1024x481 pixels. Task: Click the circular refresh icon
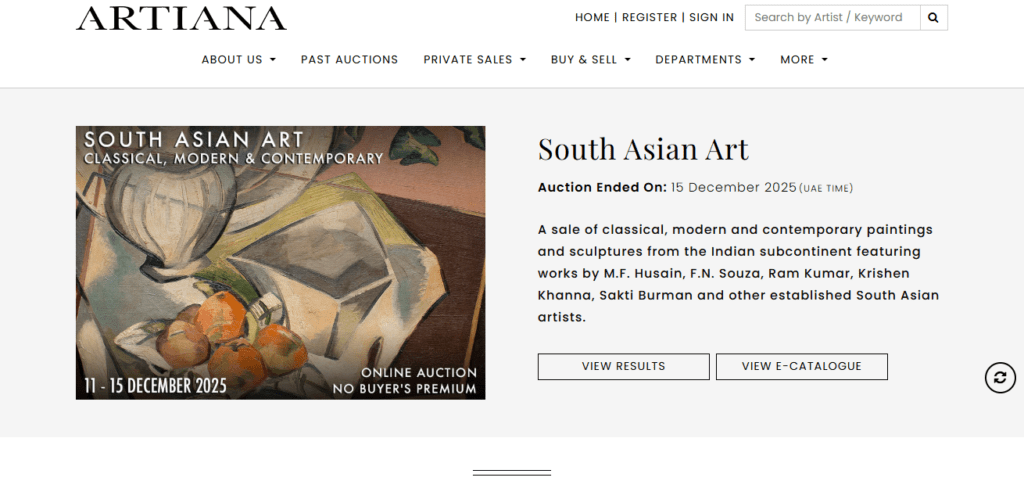point(1000,377)
